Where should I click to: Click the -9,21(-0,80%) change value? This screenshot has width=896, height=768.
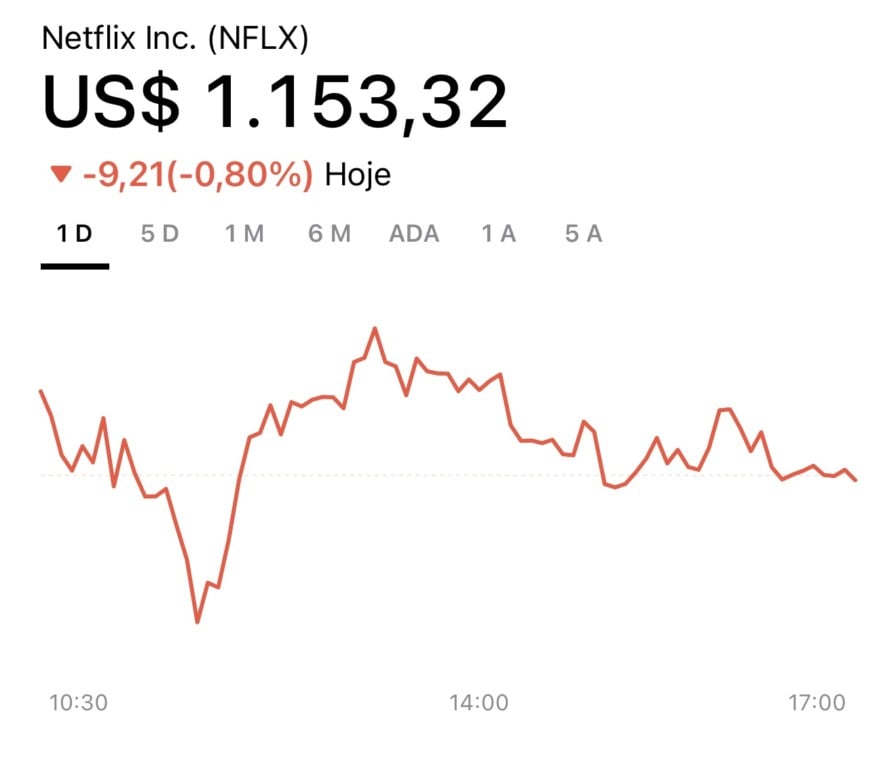click(x=198, y=176)
